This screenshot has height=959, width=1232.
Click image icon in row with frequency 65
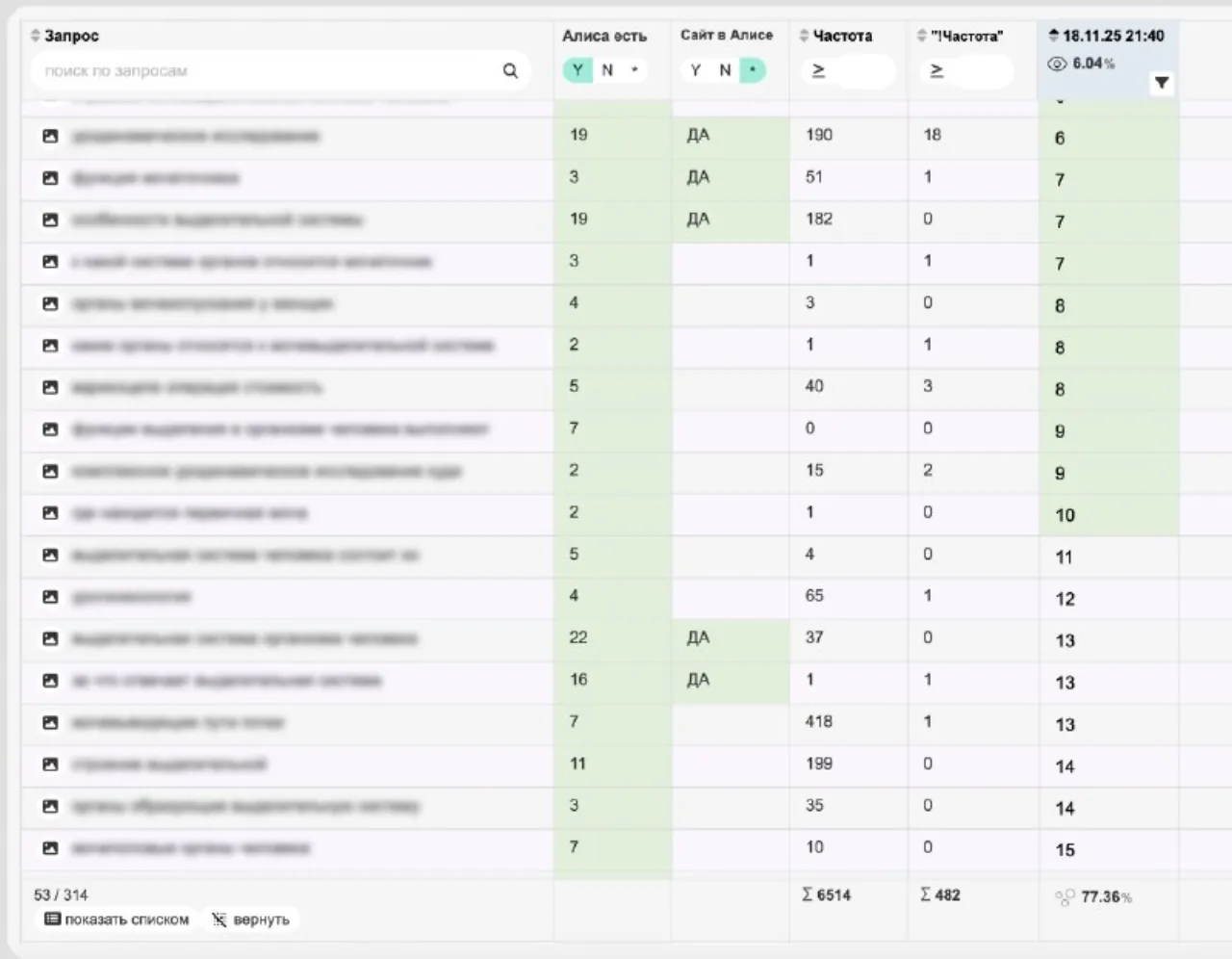coord(51,597)
